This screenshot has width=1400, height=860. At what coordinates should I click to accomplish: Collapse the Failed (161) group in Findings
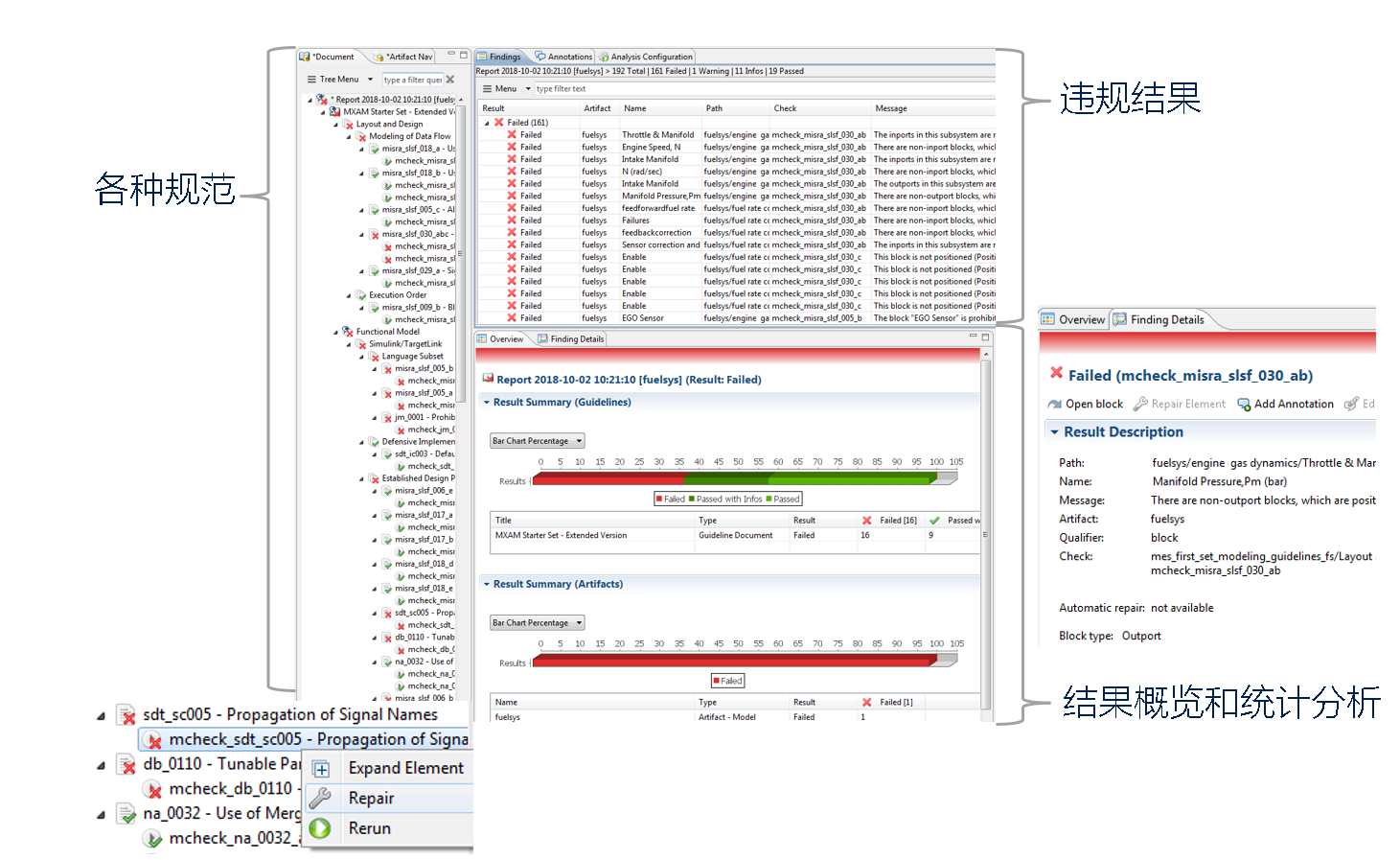[x=487, y=123]
